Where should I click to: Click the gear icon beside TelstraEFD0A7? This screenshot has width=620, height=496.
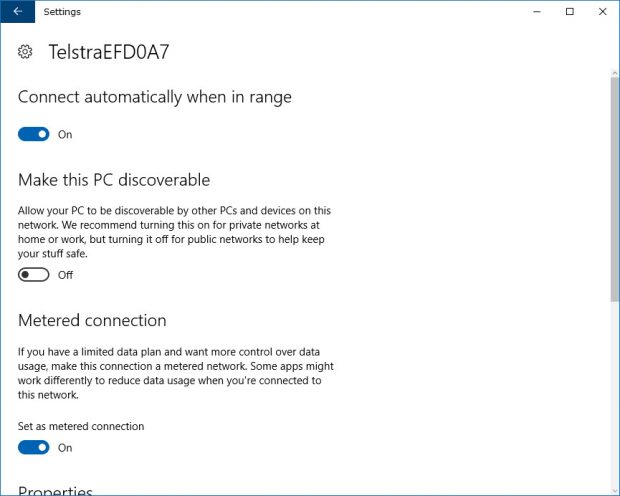pyautogui.click(x=28, y=53)
